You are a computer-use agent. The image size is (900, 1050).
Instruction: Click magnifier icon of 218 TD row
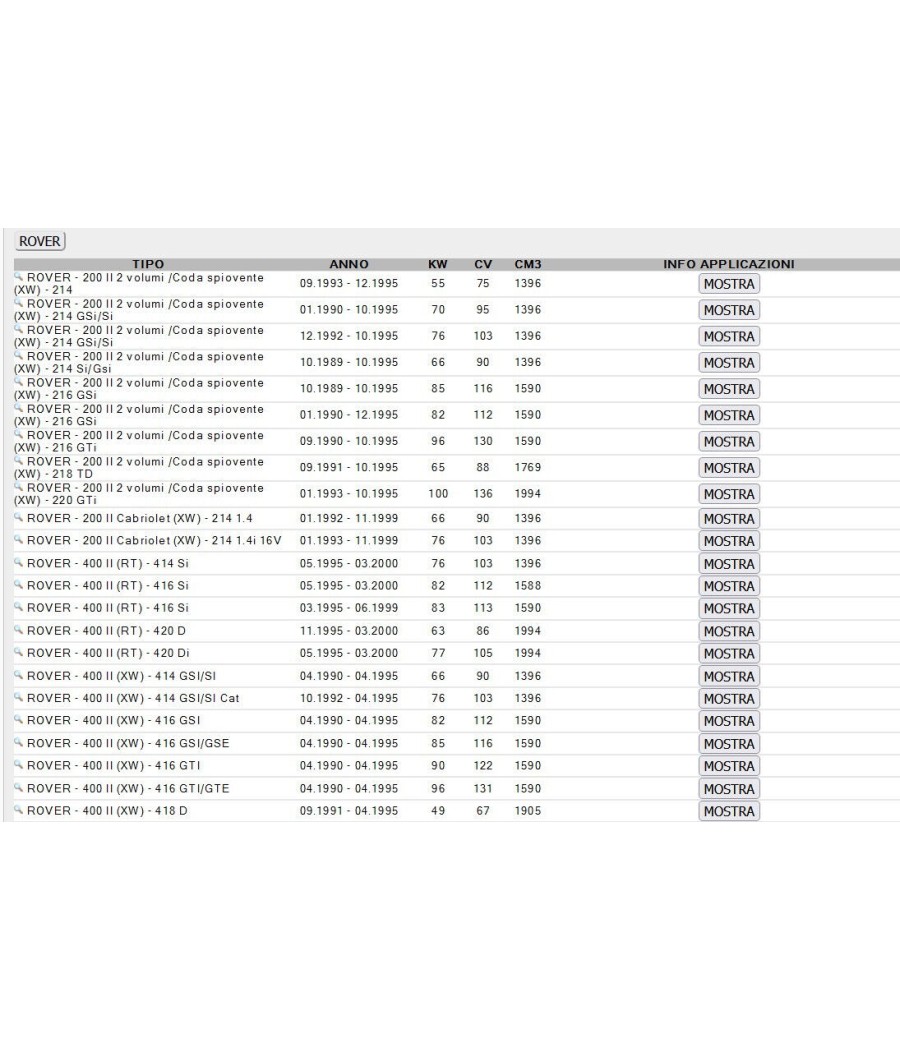click(19, 460)
